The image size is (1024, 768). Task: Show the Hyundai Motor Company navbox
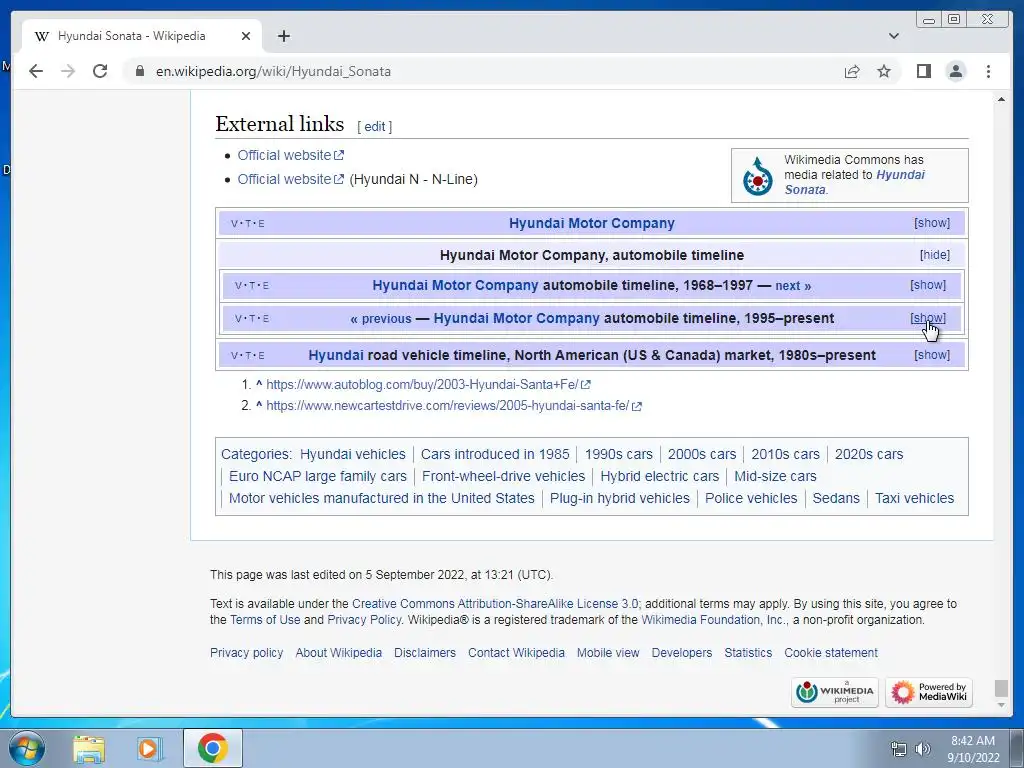click(932, 223)
